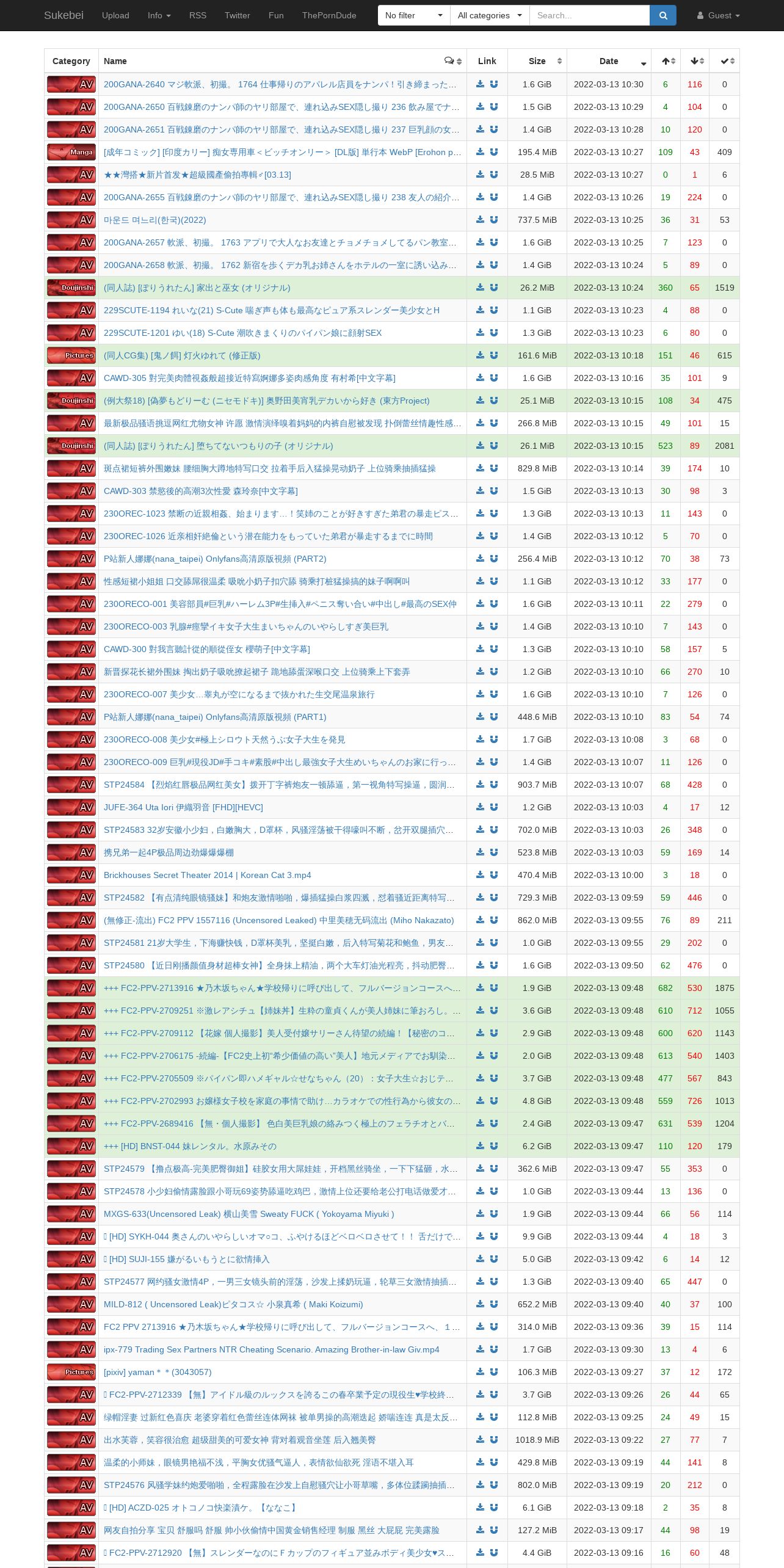The height and width of the screenshot is (1568, 784).
Task: Click the 737.5 MiB size cell
Action: 537,220
